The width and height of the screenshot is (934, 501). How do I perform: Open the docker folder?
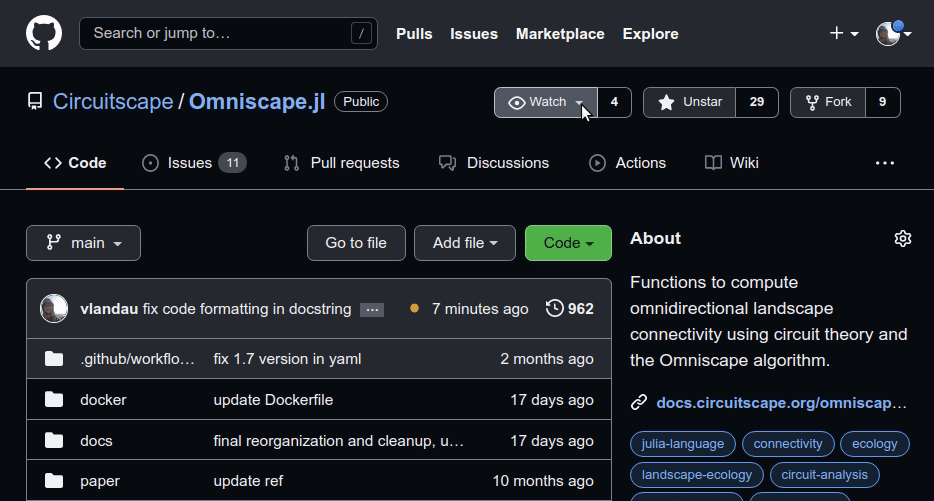pos(103,400)
